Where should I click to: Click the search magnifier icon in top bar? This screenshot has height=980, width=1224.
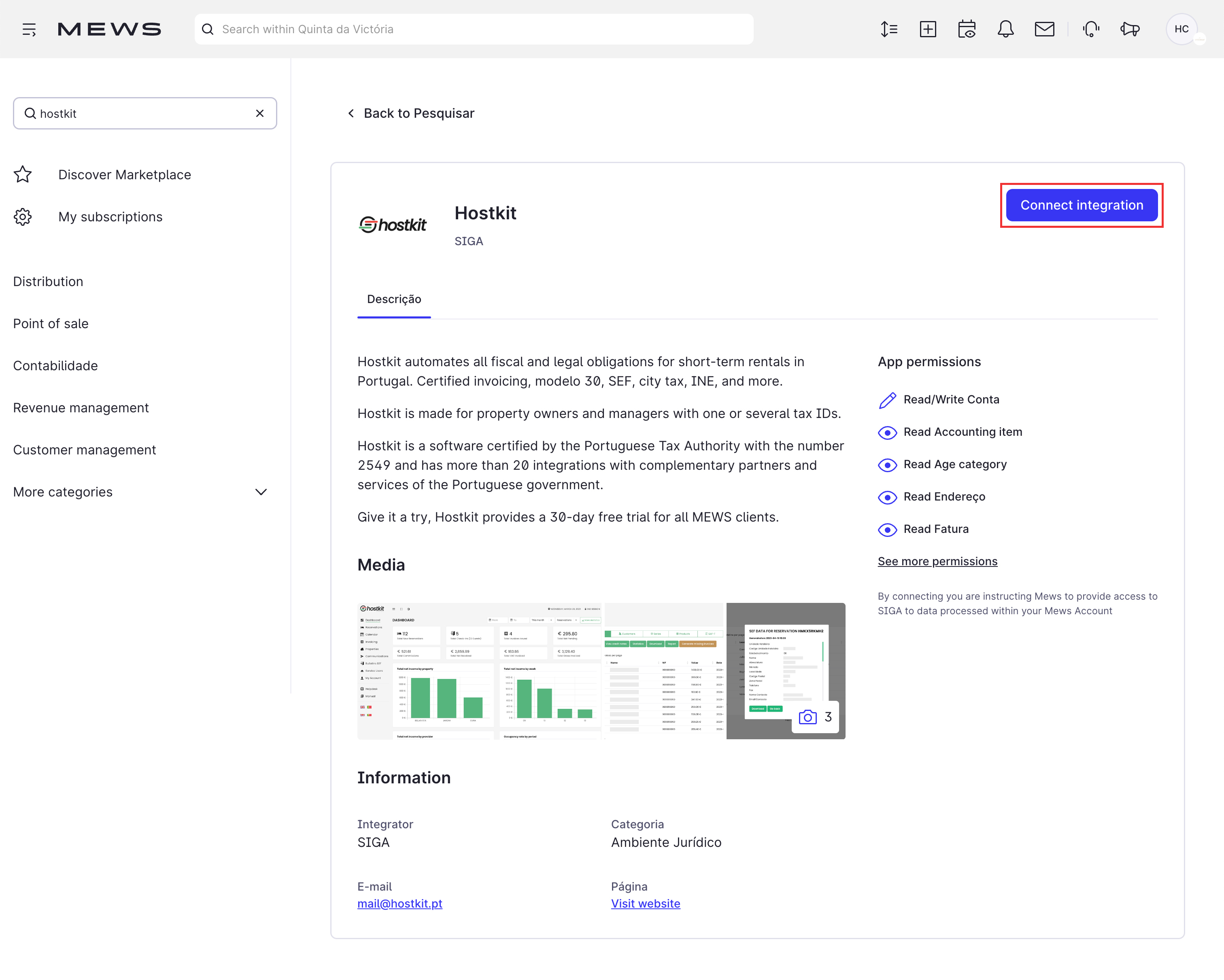click(208, 30)
